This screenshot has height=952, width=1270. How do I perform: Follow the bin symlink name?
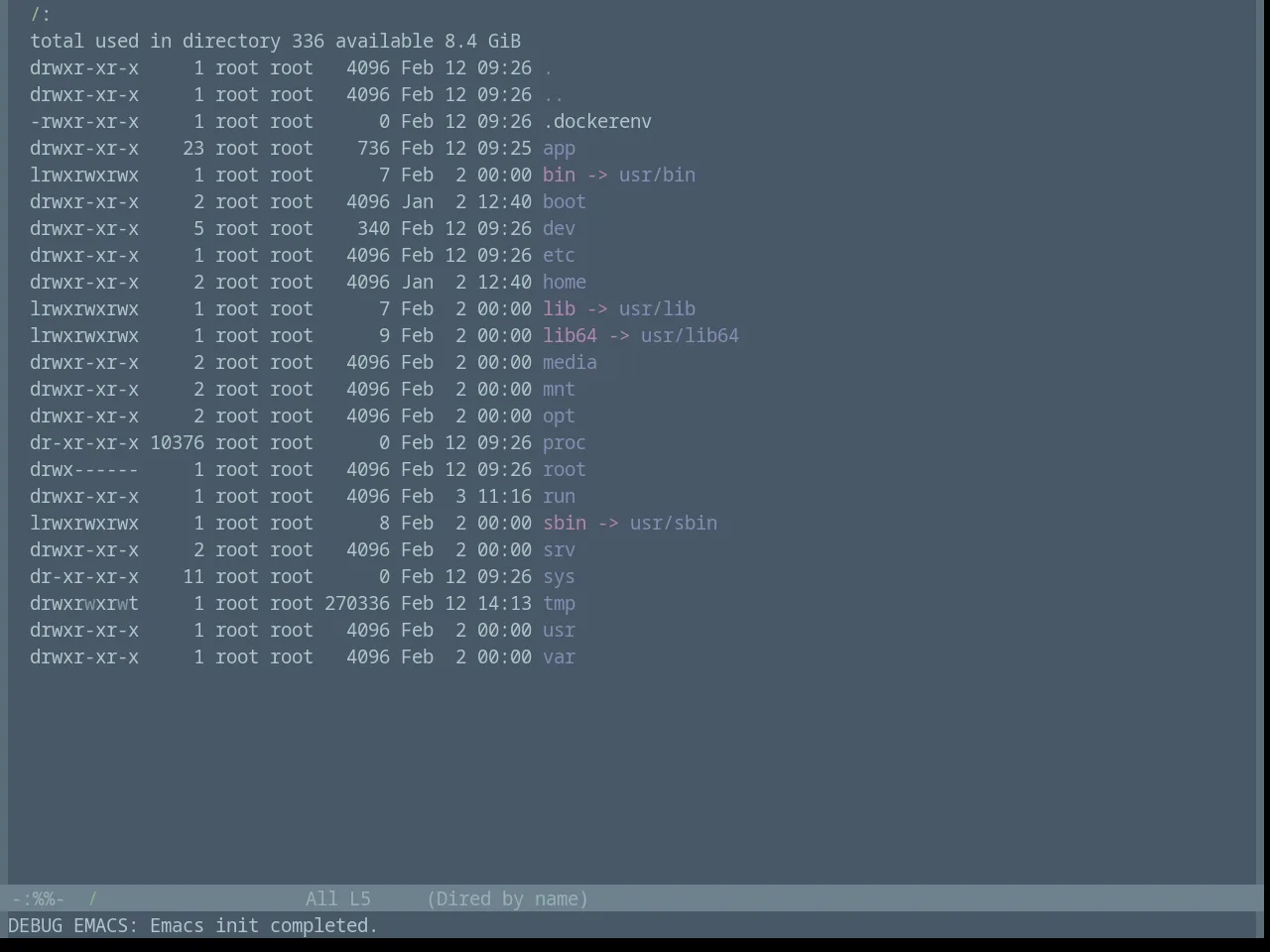559,176
